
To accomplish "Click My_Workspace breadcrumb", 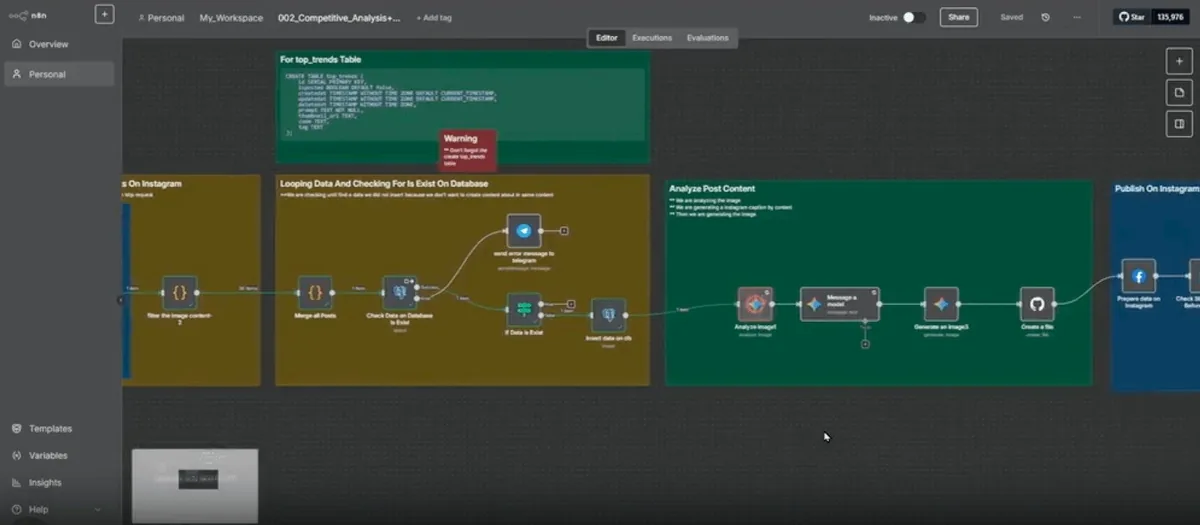I will coord(231,18).
